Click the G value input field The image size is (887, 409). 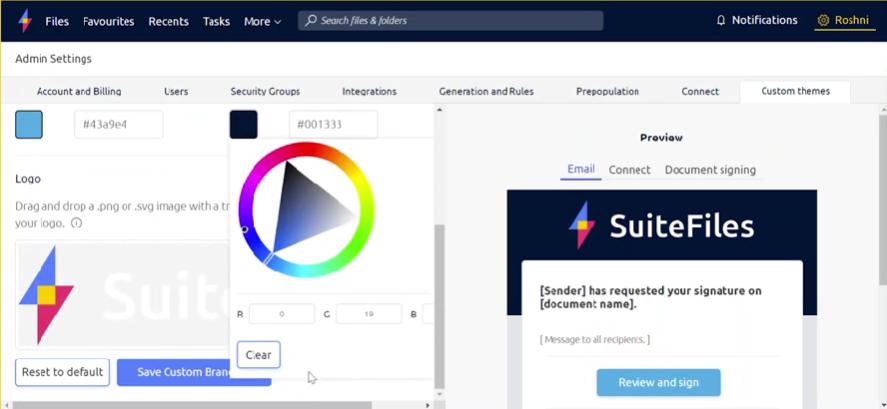369,314
